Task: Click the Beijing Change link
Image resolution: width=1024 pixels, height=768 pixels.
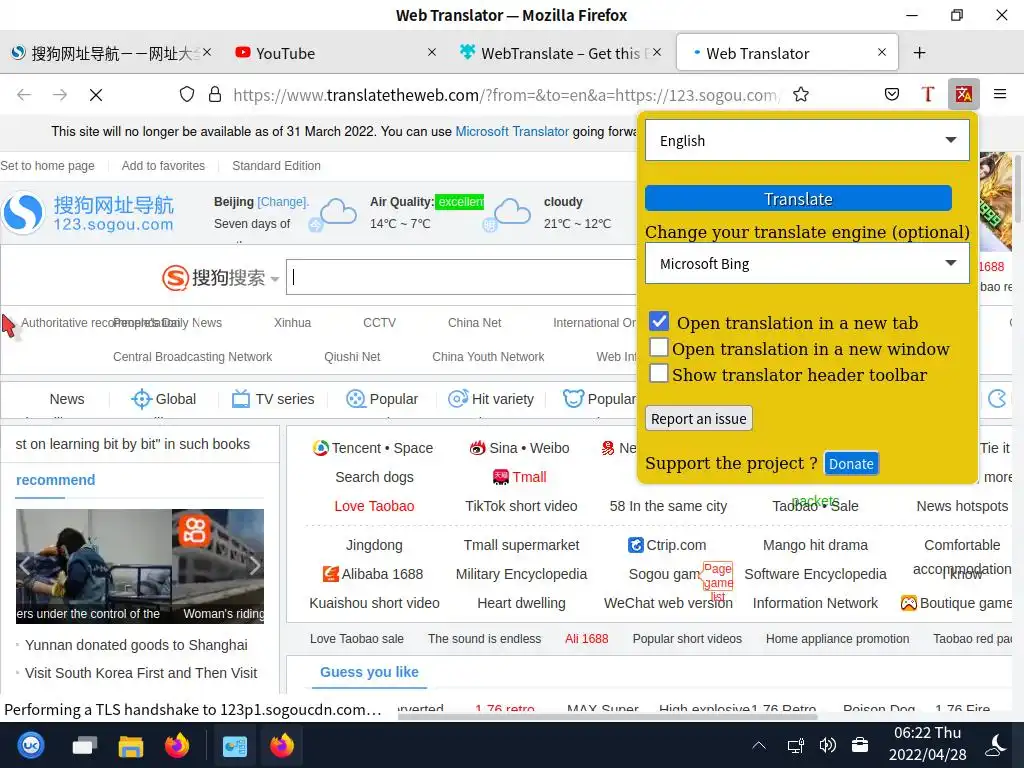Action: pos(282,202)
